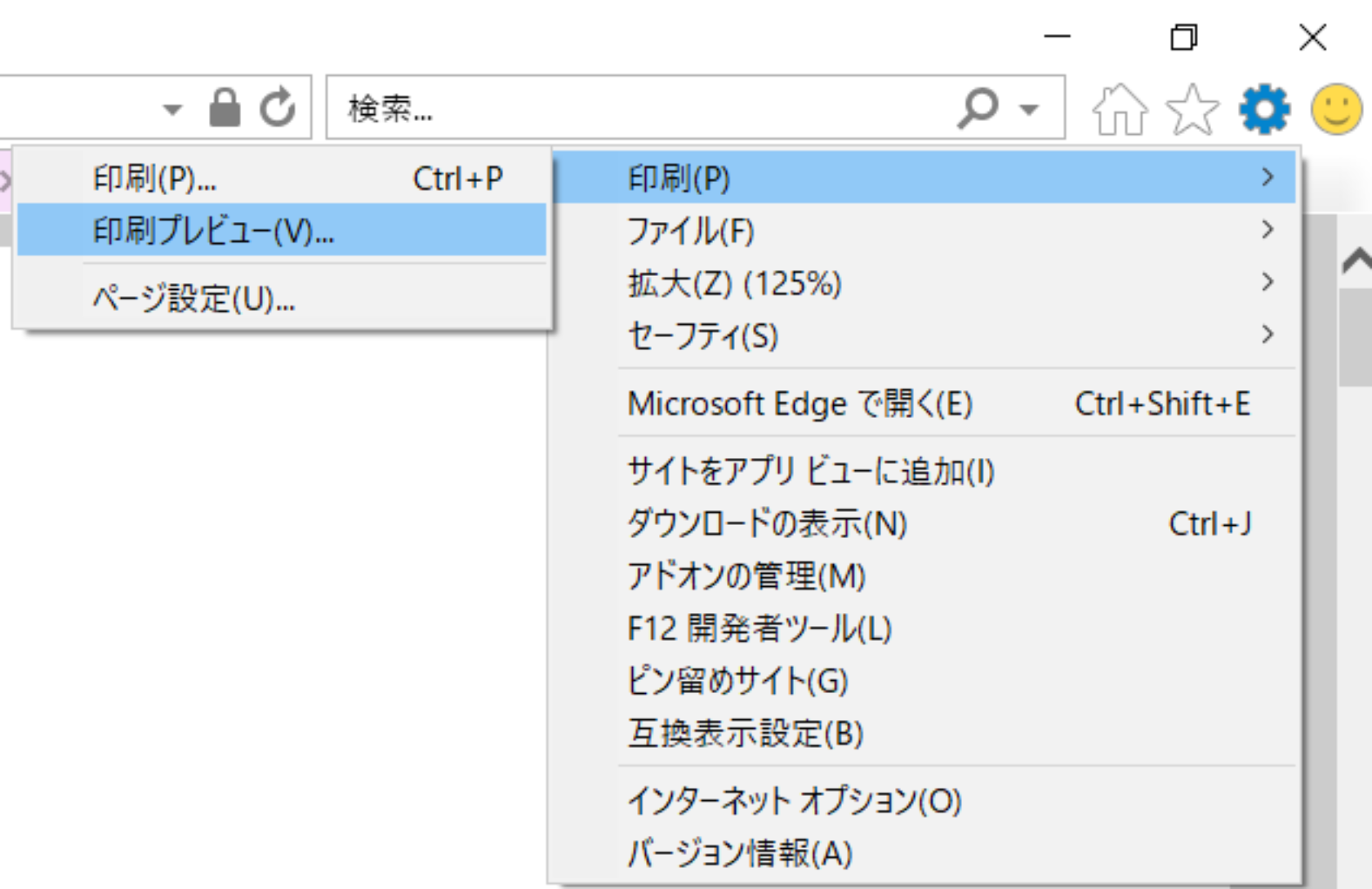
Task: Open インターネット オプション(O)
Action: click(x=923, y=801)
